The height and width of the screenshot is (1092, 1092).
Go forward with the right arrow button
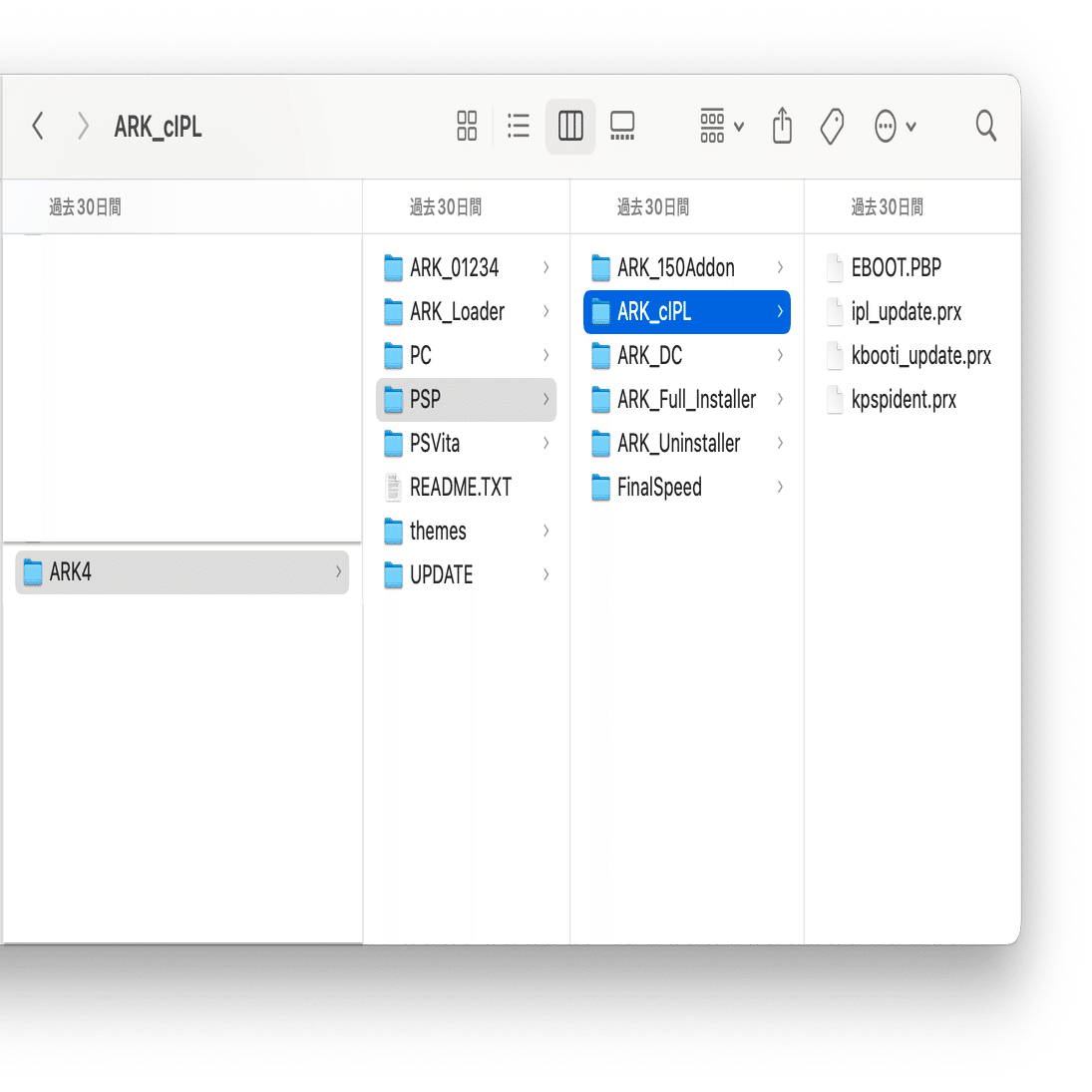(x=83, y=126)
